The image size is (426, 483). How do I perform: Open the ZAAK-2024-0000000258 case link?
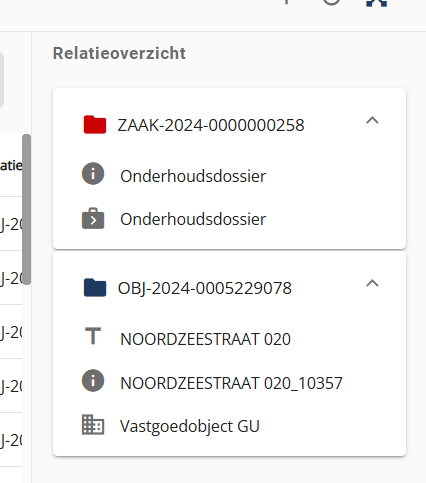pyautogui.click(x=211, y=125)
